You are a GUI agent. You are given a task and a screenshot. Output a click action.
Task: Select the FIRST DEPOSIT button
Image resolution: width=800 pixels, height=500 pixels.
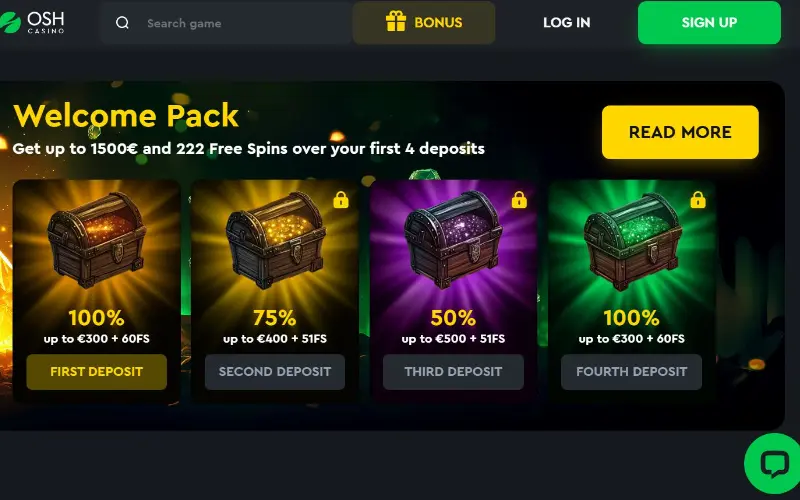pos(96,372)
